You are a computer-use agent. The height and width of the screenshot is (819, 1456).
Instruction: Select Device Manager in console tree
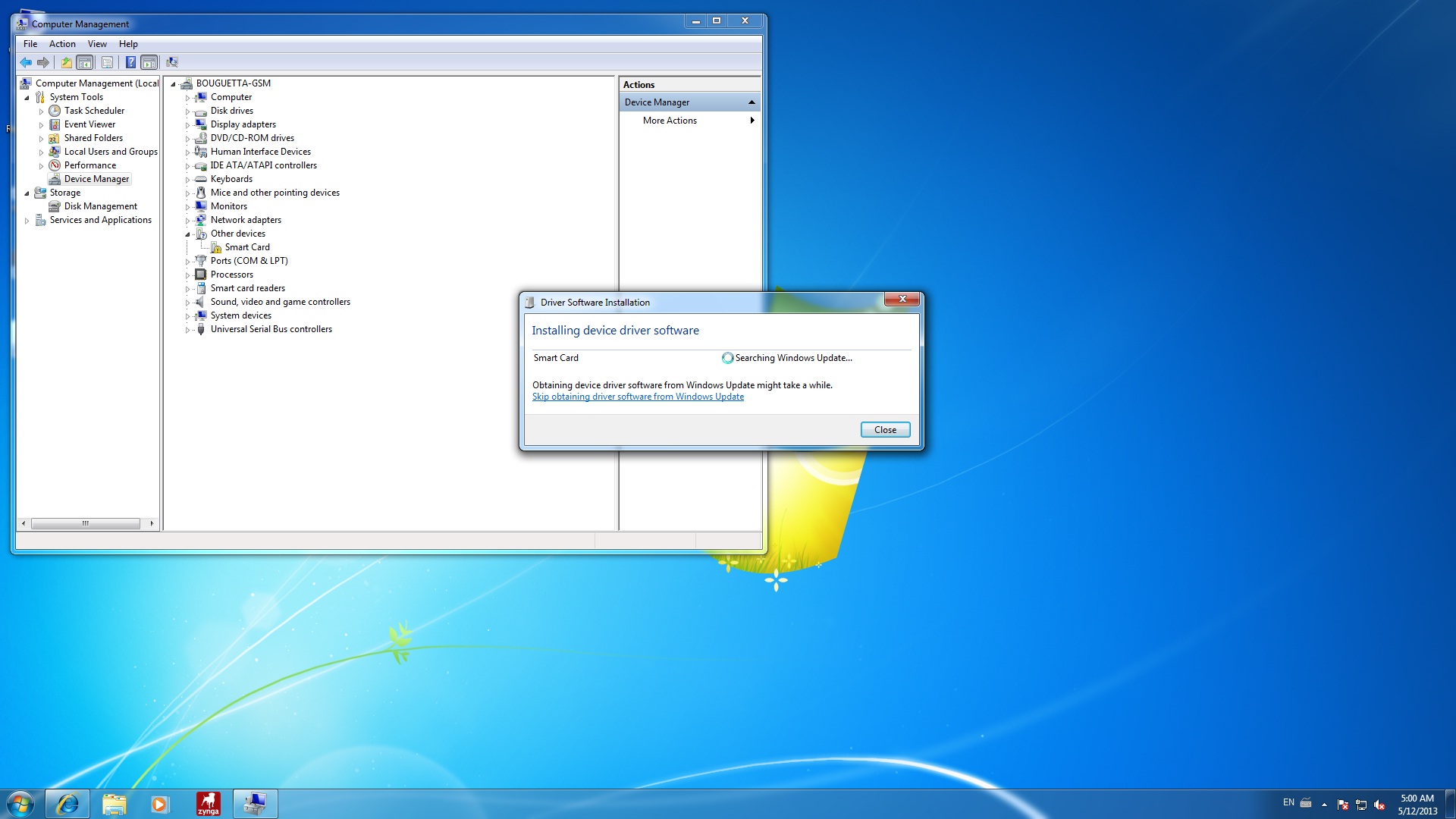coord(96,179)
